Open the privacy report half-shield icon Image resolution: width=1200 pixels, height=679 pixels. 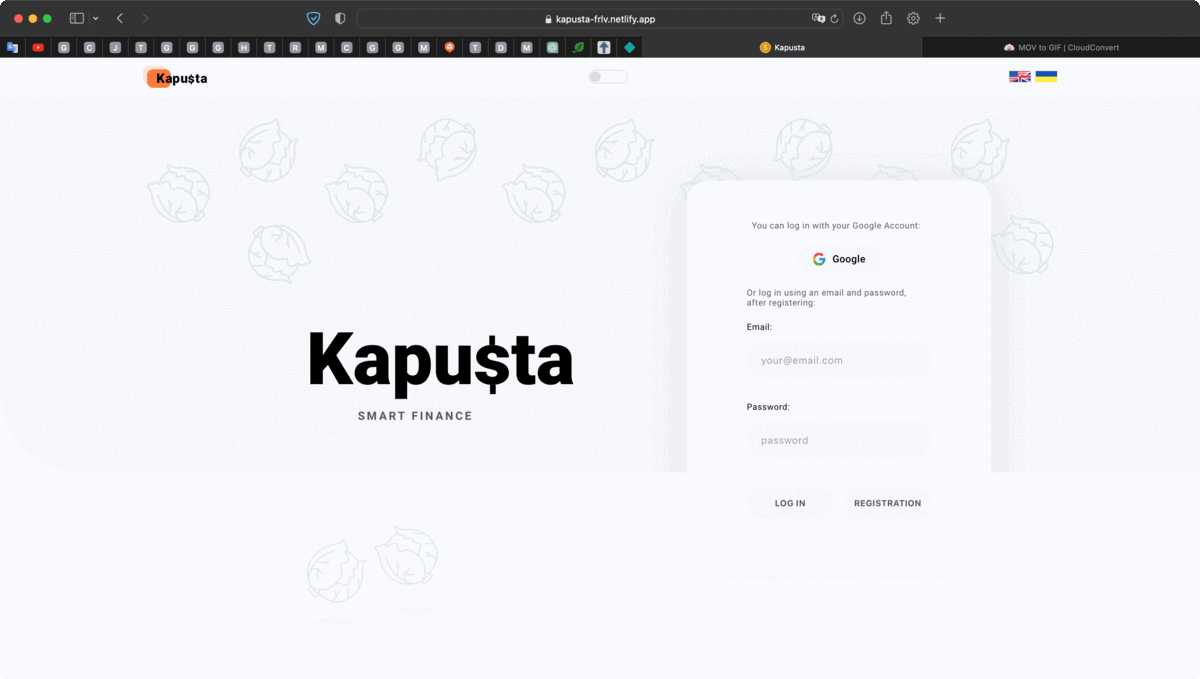click(x=340, y=18)
